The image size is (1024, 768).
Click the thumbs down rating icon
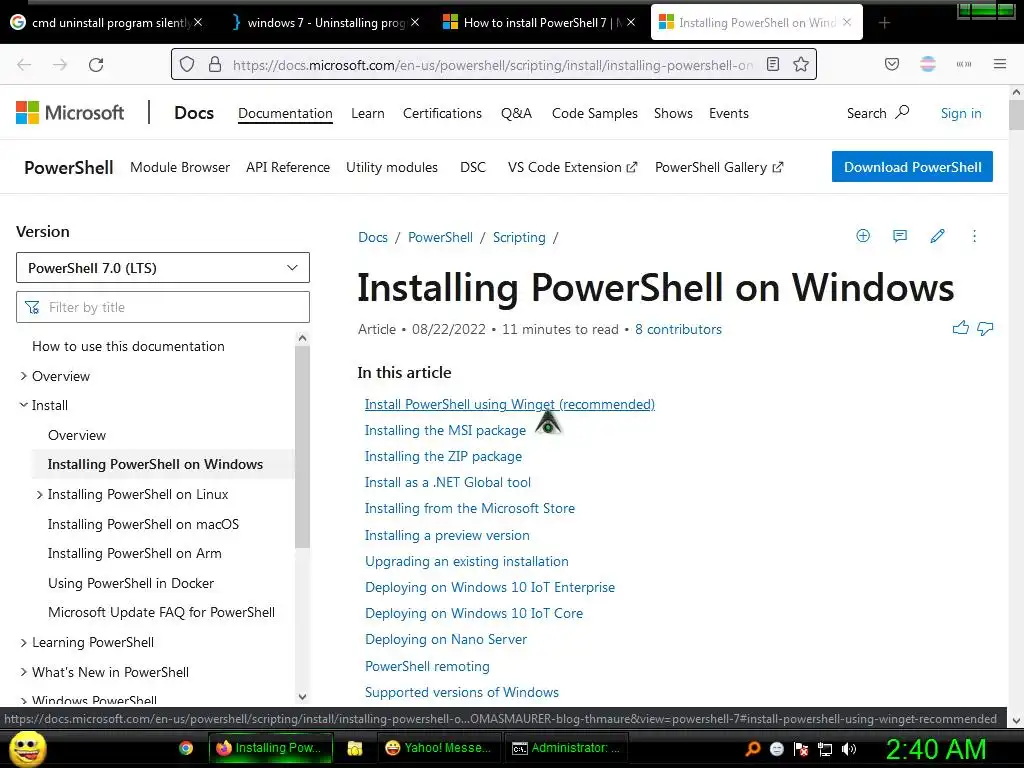(x=985, y=328)
